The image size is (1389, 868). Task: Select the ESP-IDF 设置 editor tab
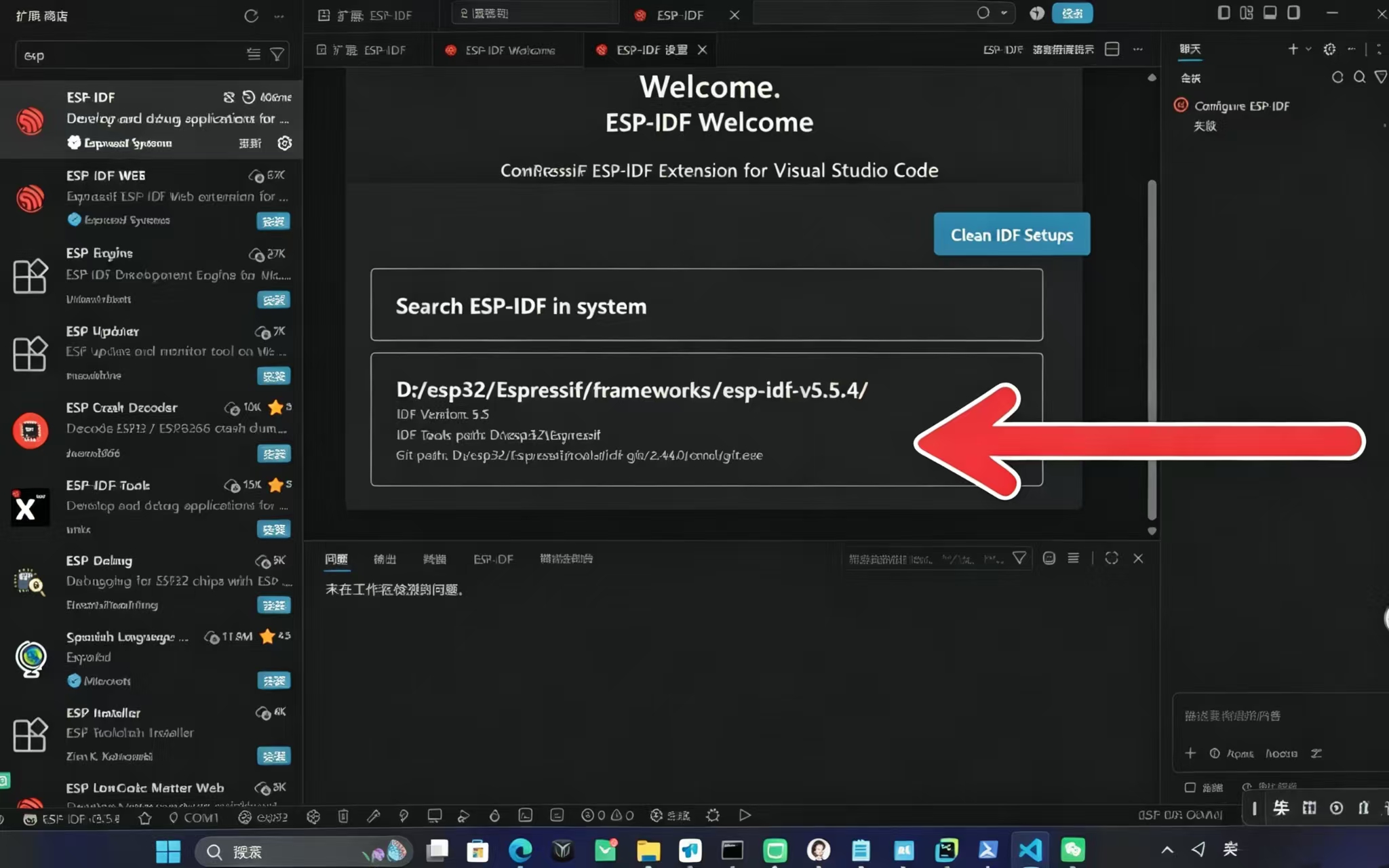click(x=651, y=50)
